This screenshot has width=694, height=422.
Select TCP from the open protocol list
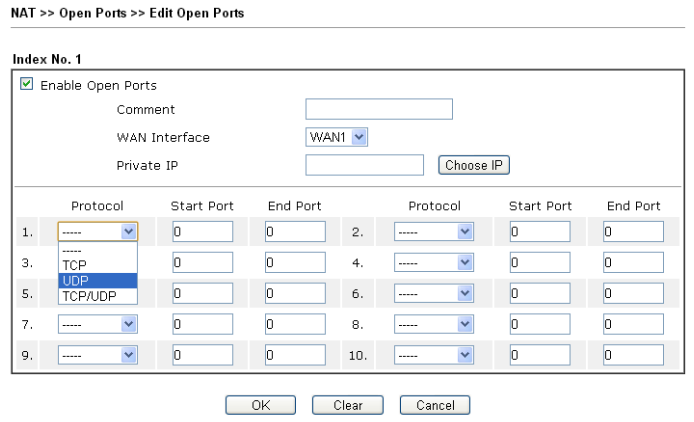coord(74,265)
